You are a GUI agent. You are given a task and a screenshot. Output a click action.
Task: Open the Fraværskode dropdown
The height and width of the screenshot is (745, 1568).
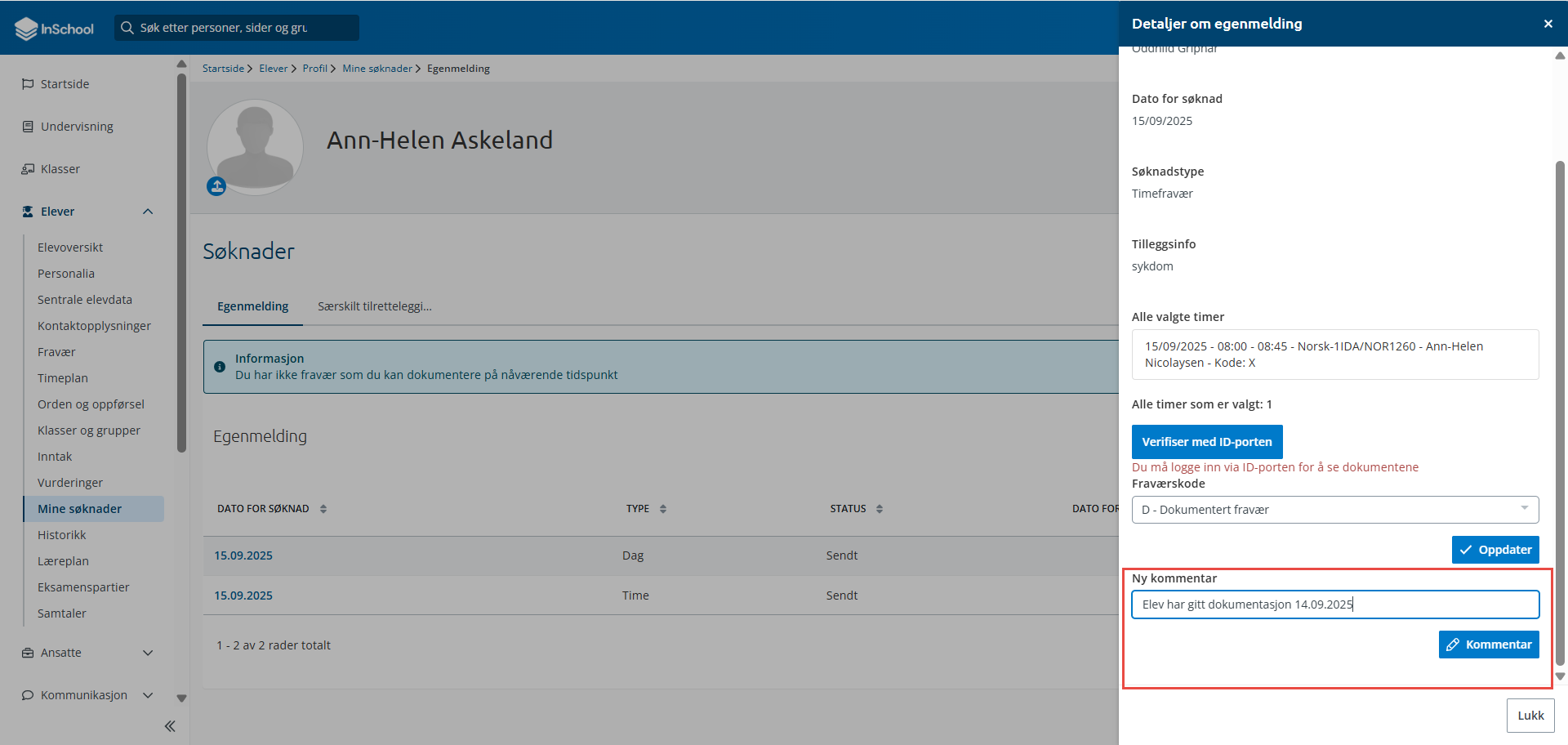coord(1334,510)
